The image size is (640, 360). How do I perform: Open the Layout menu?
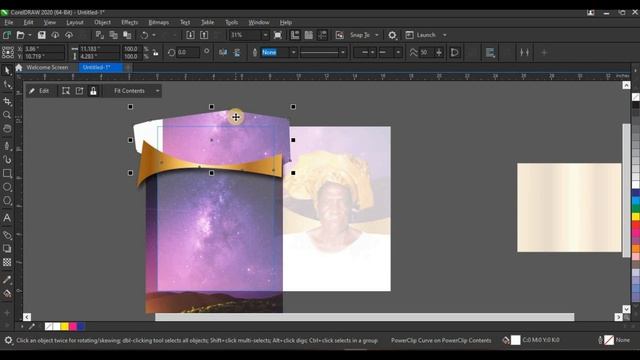(x=75, y=22)
